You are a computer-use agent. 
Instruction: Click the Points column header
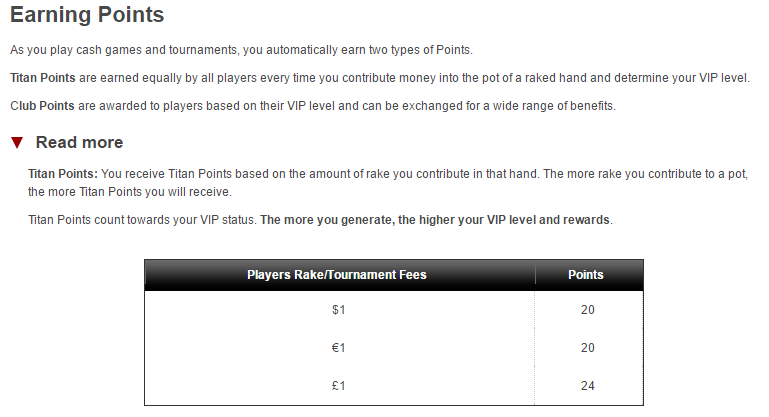pos(586,275)
